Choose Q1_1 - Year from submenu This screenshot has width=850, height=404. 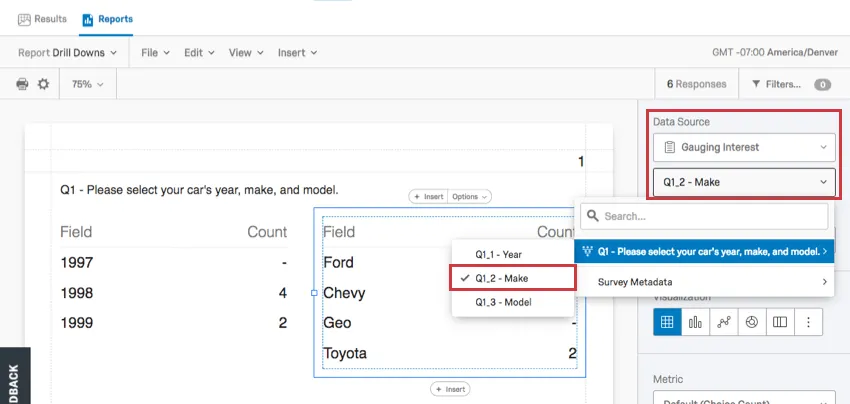pos(513,254)
